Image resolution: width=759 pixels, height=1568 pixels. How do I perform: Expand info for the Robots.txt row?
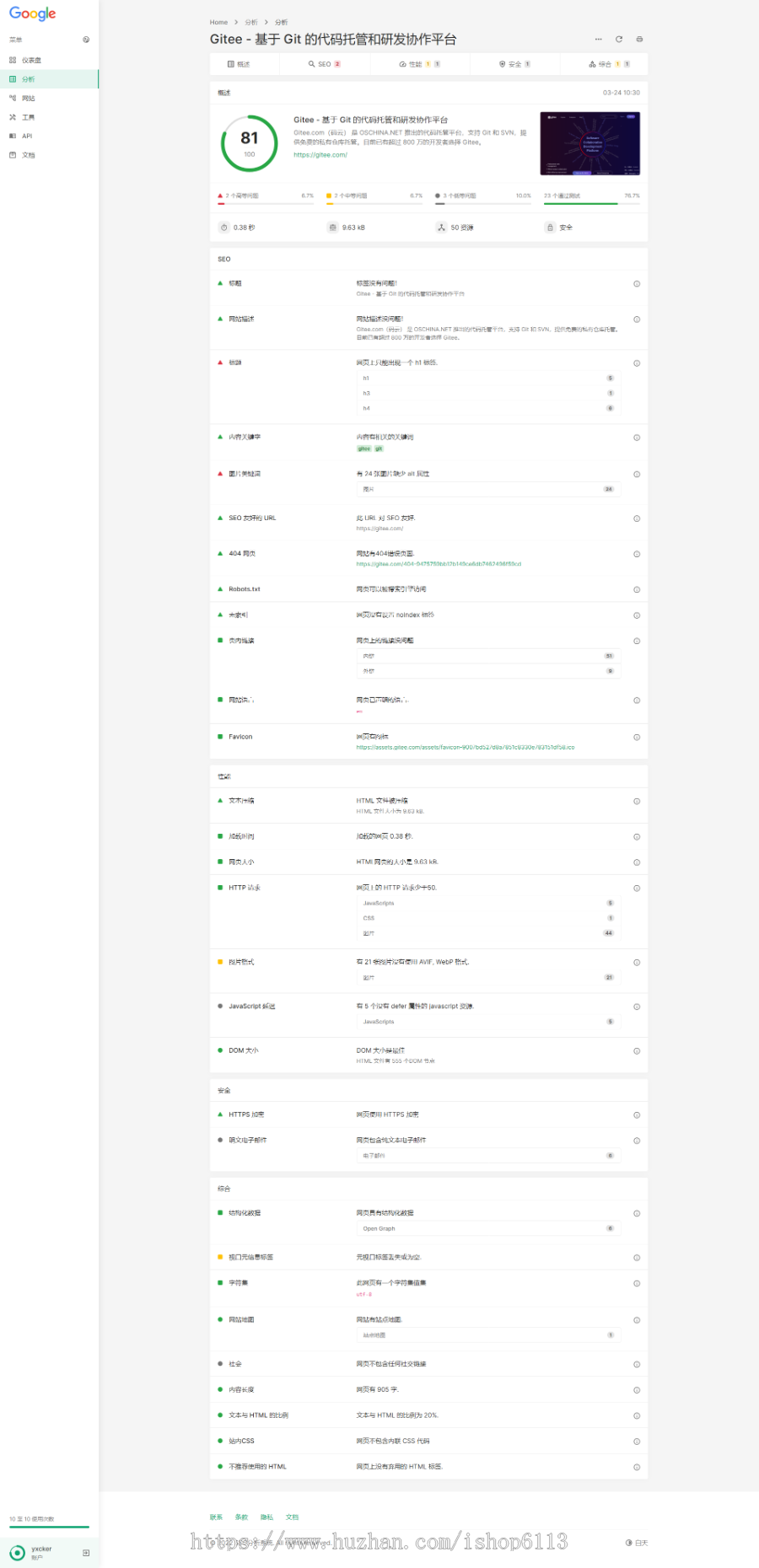pyautogui.click(x=637, y=589)
